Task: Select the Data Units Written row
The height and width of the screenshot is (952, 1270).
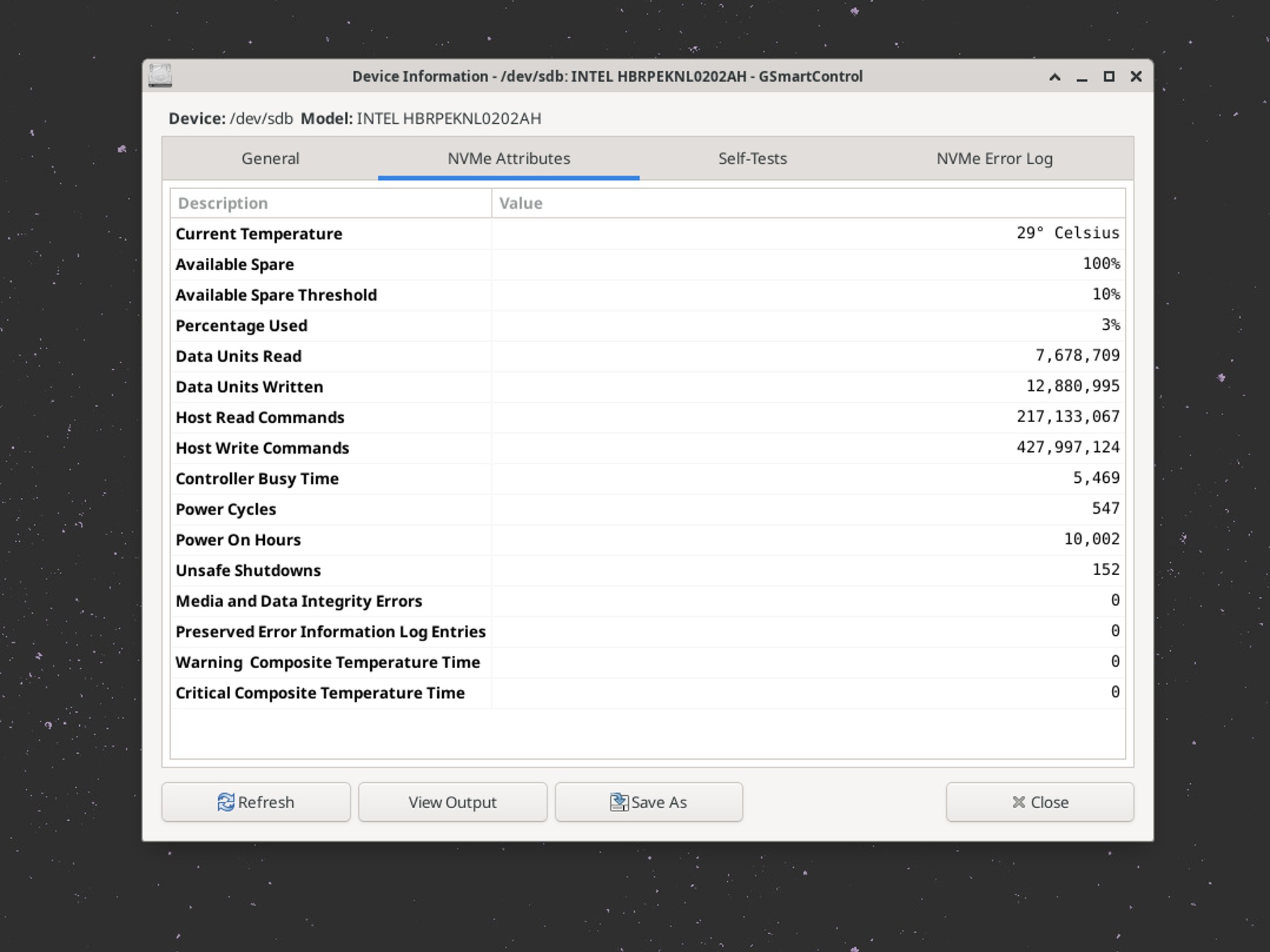Action: pos(648,387)
